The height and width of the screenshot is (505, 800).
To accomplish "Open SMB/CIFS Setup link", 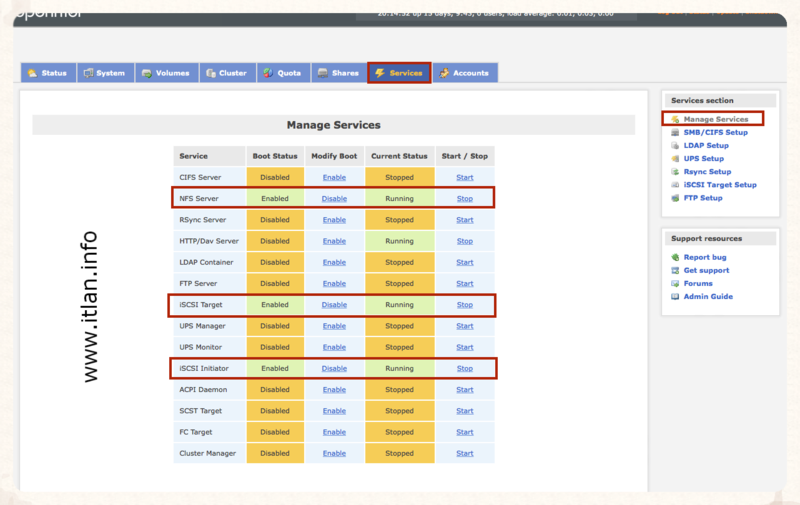I will 715,132.
